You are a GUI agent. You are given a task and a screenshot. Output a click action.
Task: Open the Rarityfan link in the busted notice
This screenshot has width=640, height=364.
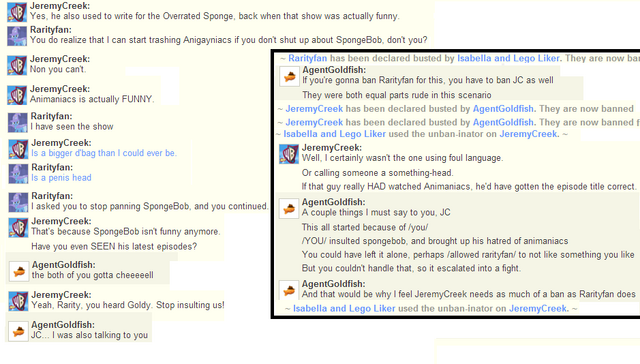pyautogui.click(x=308, y=58)
